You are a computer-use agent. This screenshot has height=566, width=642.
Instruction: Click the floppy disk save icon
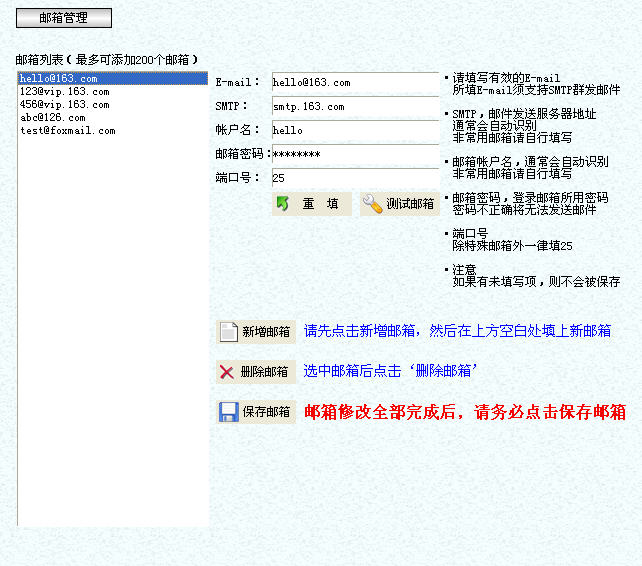pos(229,412)
